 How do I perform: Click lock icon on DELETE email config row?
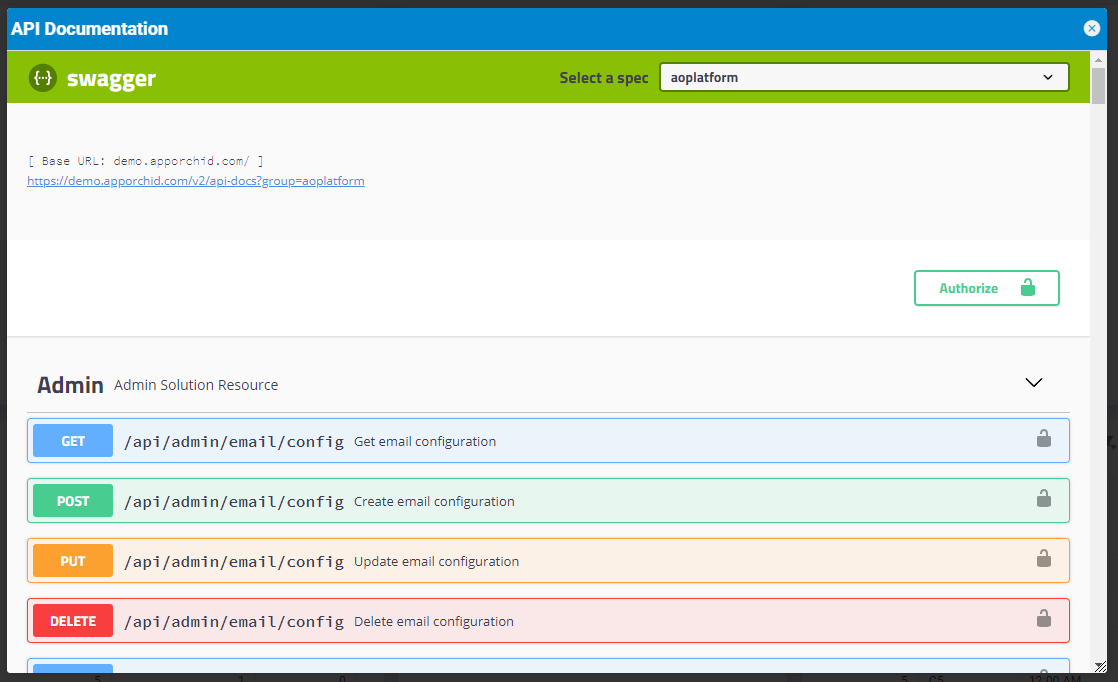(1043, 619)
